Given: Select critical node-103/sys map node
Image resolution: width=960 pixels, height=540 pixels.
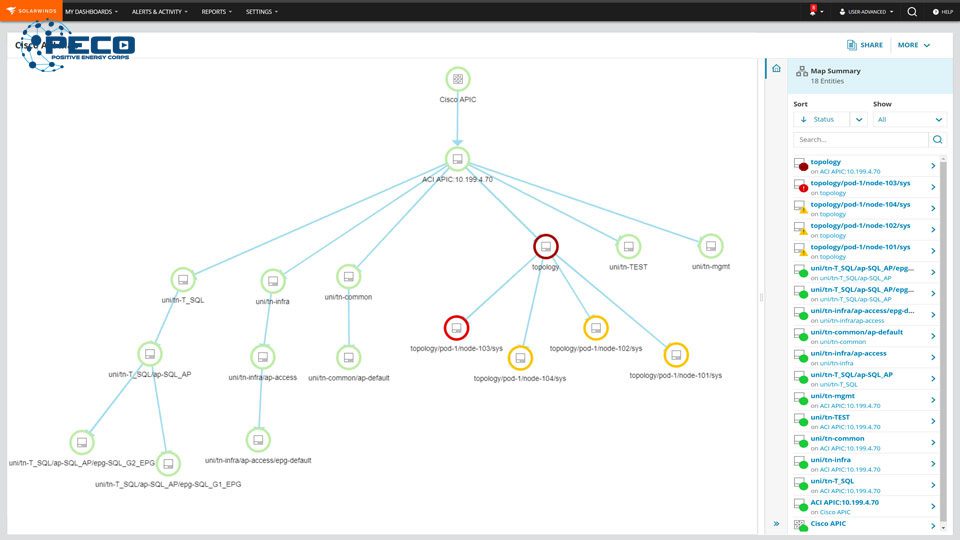Looking at the screenshot, I should (x=456, y=328).
